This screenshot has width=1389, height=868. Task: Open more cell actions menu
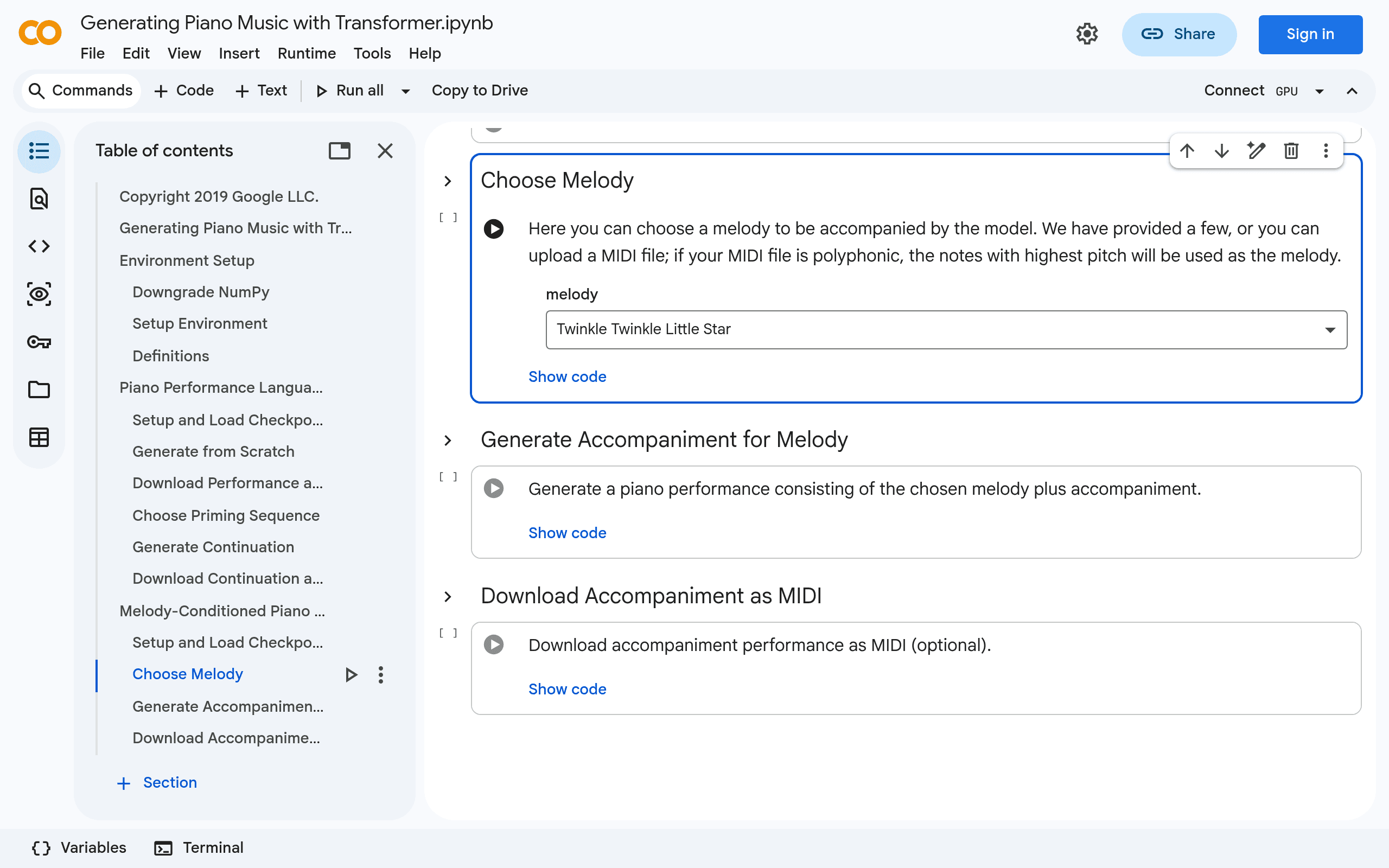click(x=1326, y=151)
